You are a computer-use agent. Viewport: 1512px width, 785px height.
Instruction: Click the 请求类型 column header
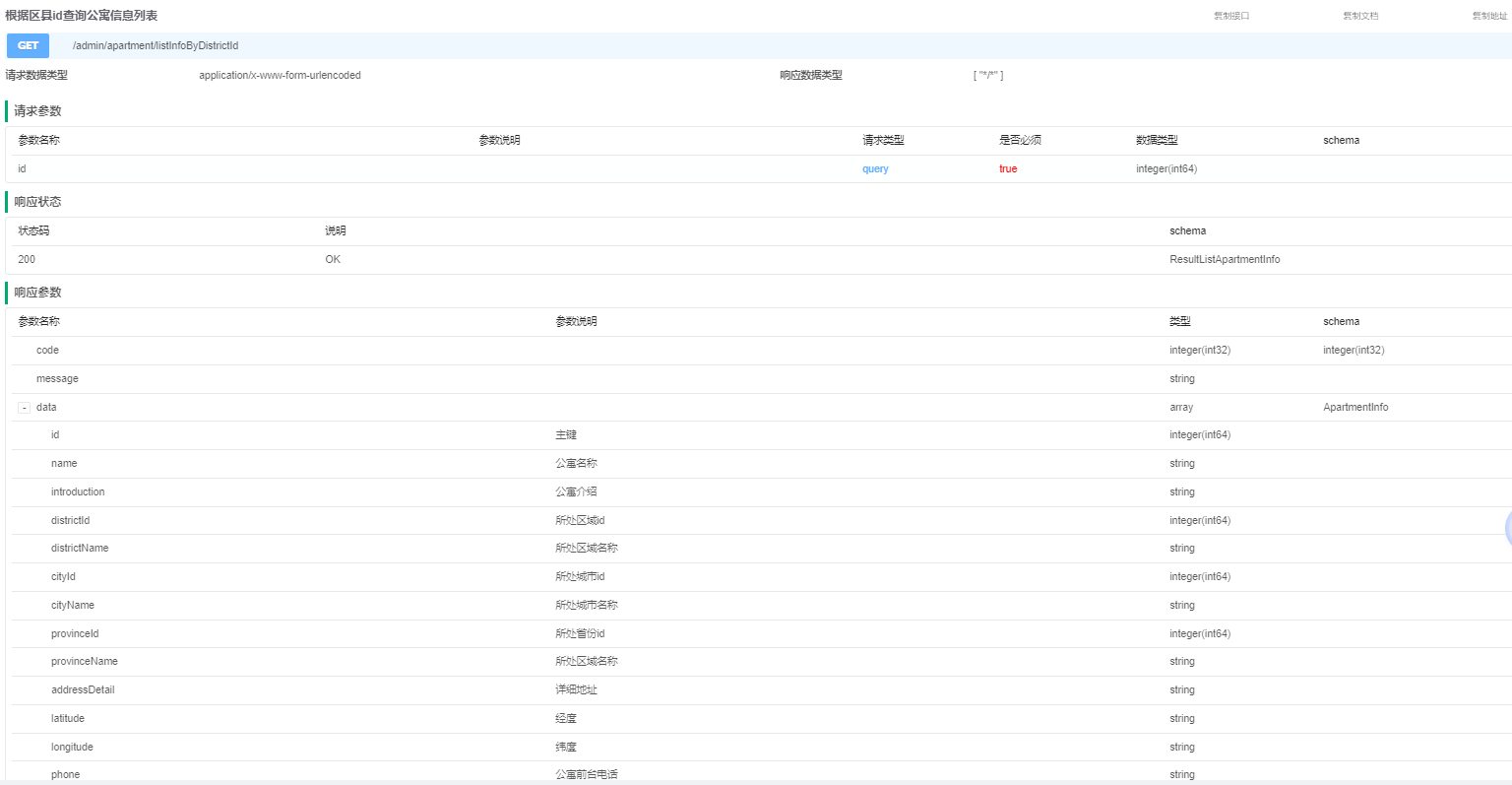(883, 141)
